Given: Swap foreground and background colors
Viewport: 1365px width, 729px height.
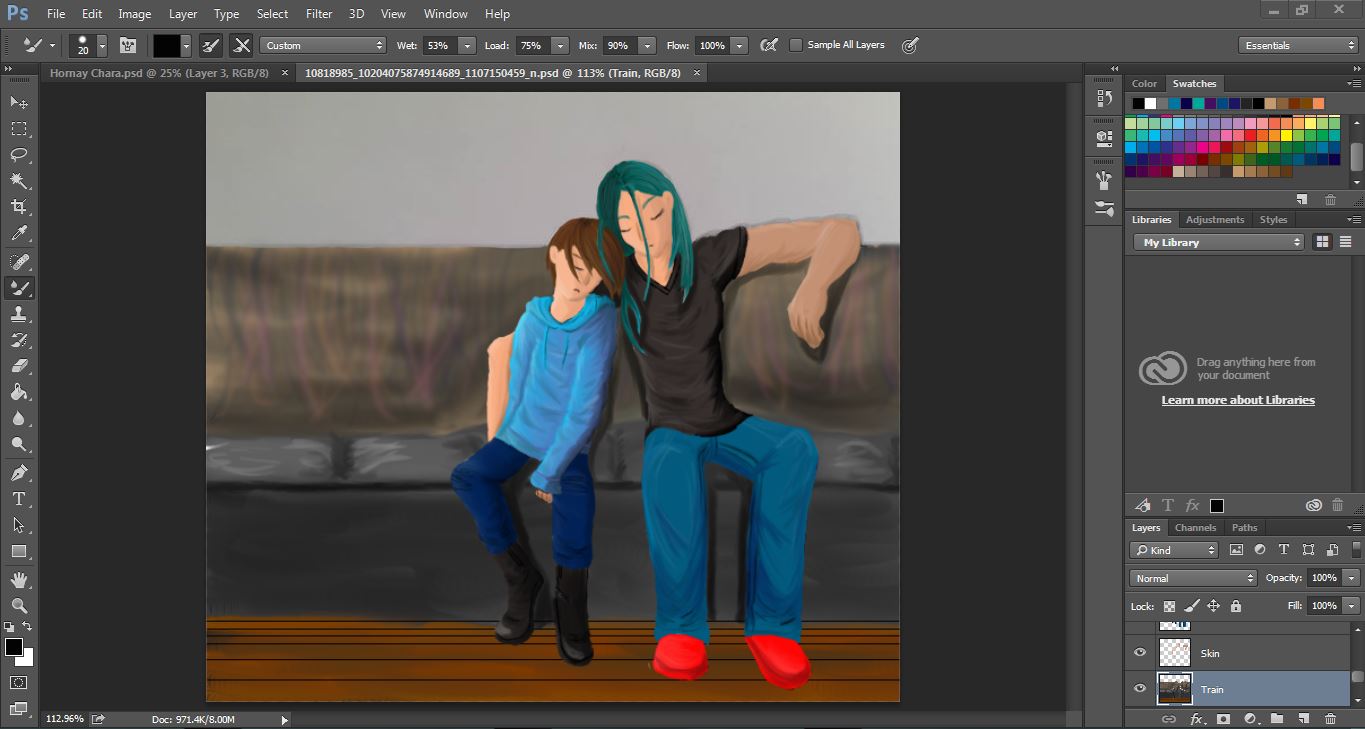Looking at the screenshot, I should [27, 626].
